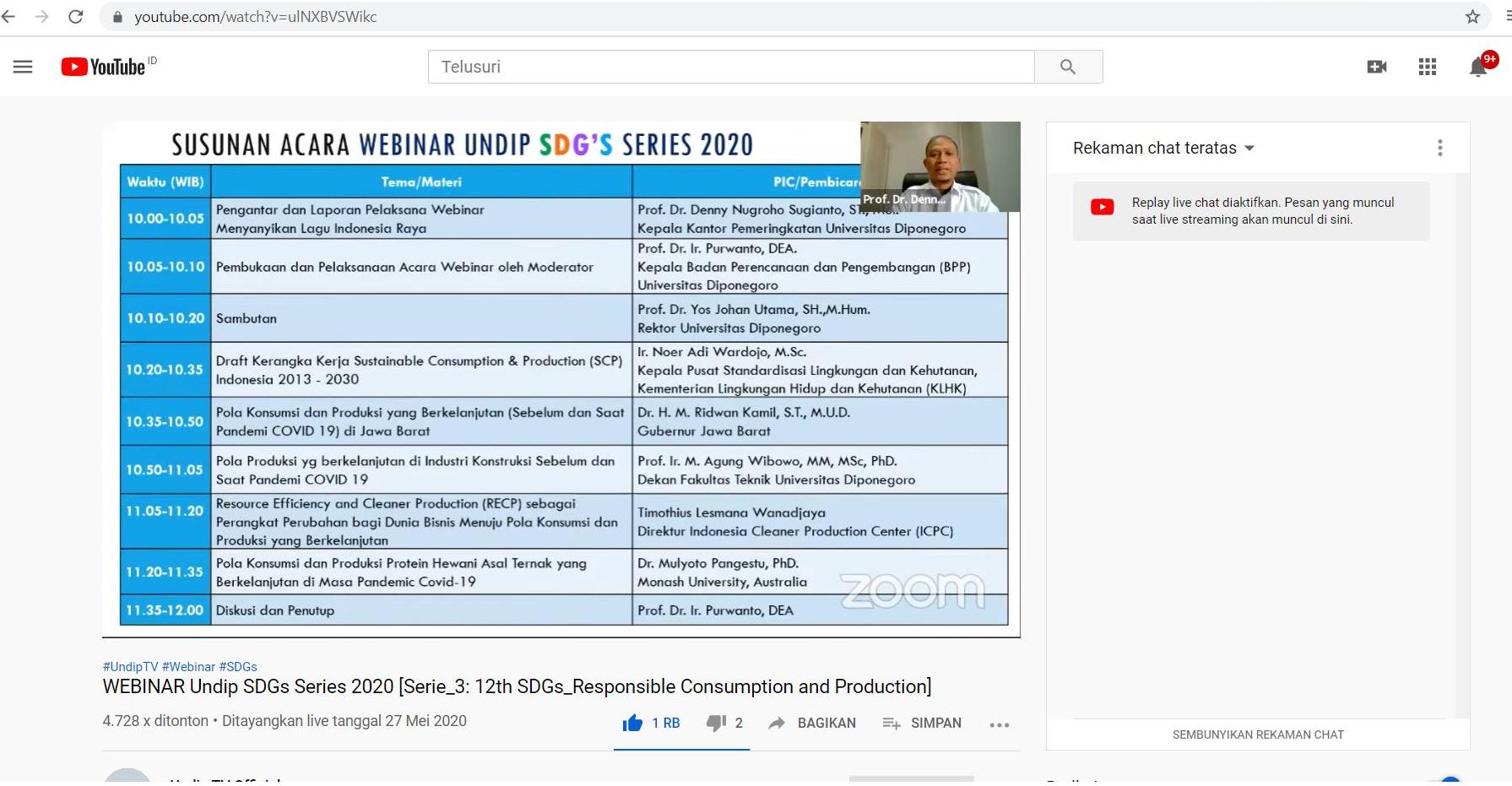Click BAGIKAN to share video

point(812,723)
